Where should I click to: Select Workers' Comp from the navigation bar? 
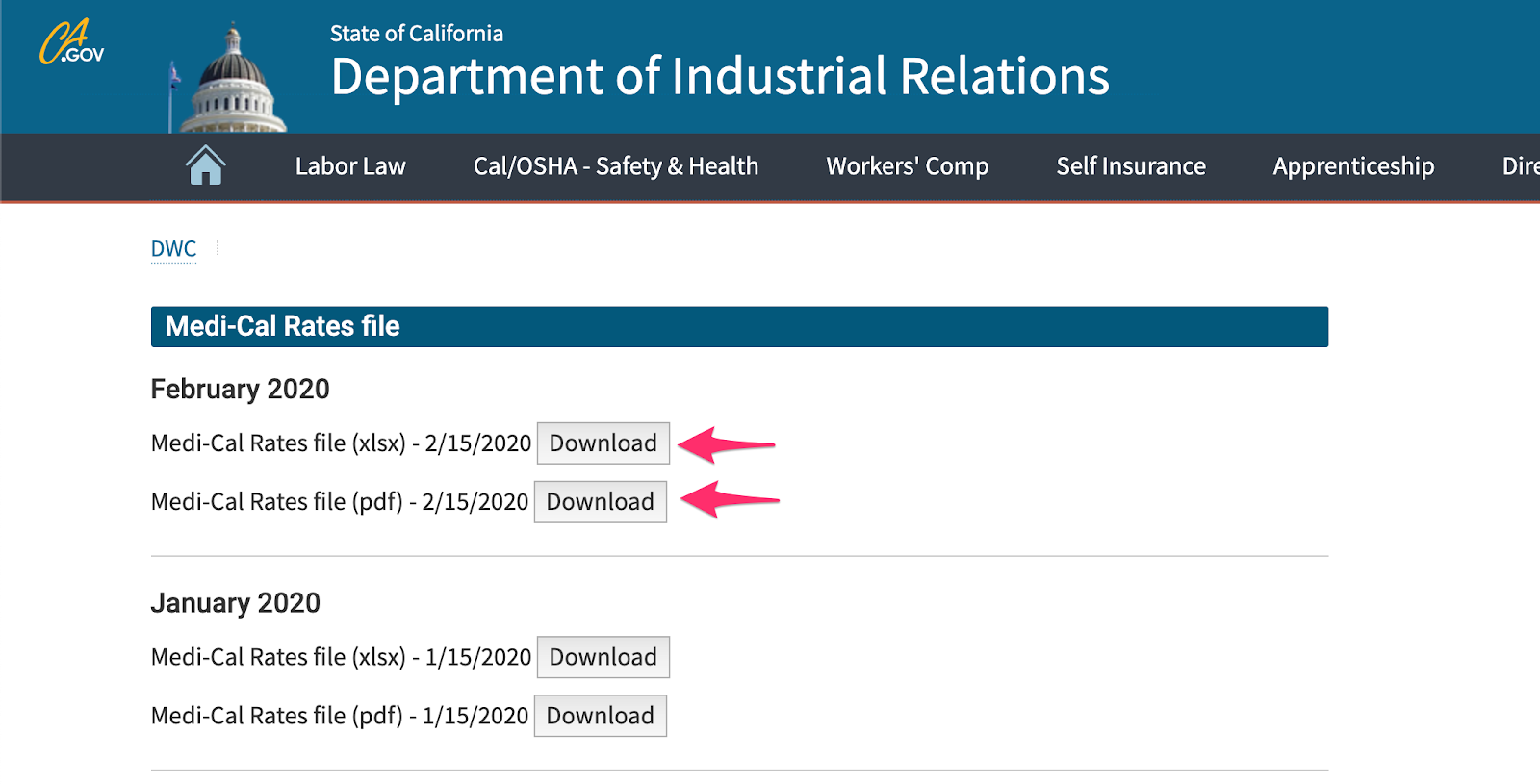click(x=906, y=165)
